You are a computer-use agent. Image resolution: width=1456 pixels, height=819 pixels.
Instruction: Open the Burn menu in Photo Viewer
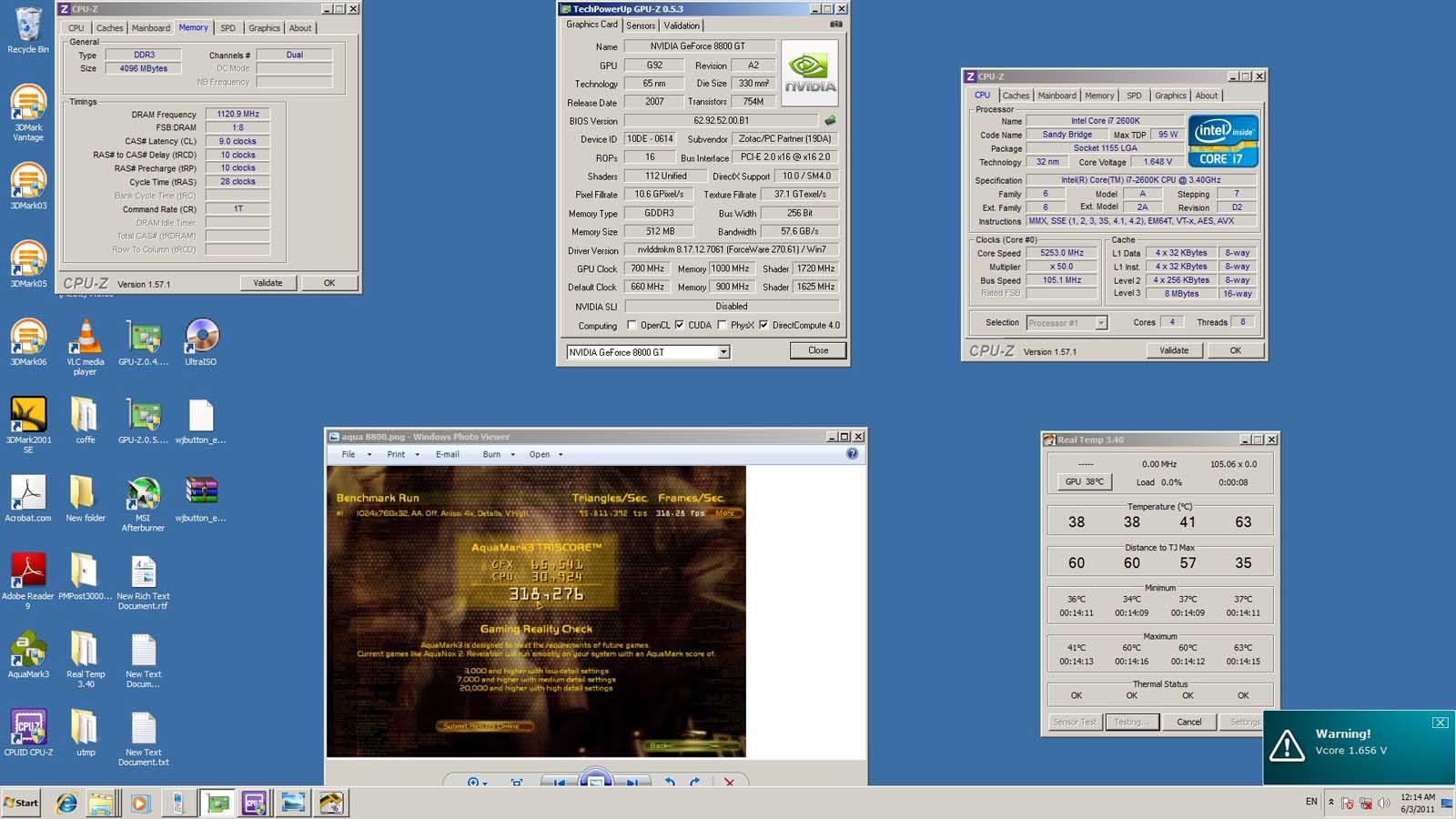coord(491,454)
